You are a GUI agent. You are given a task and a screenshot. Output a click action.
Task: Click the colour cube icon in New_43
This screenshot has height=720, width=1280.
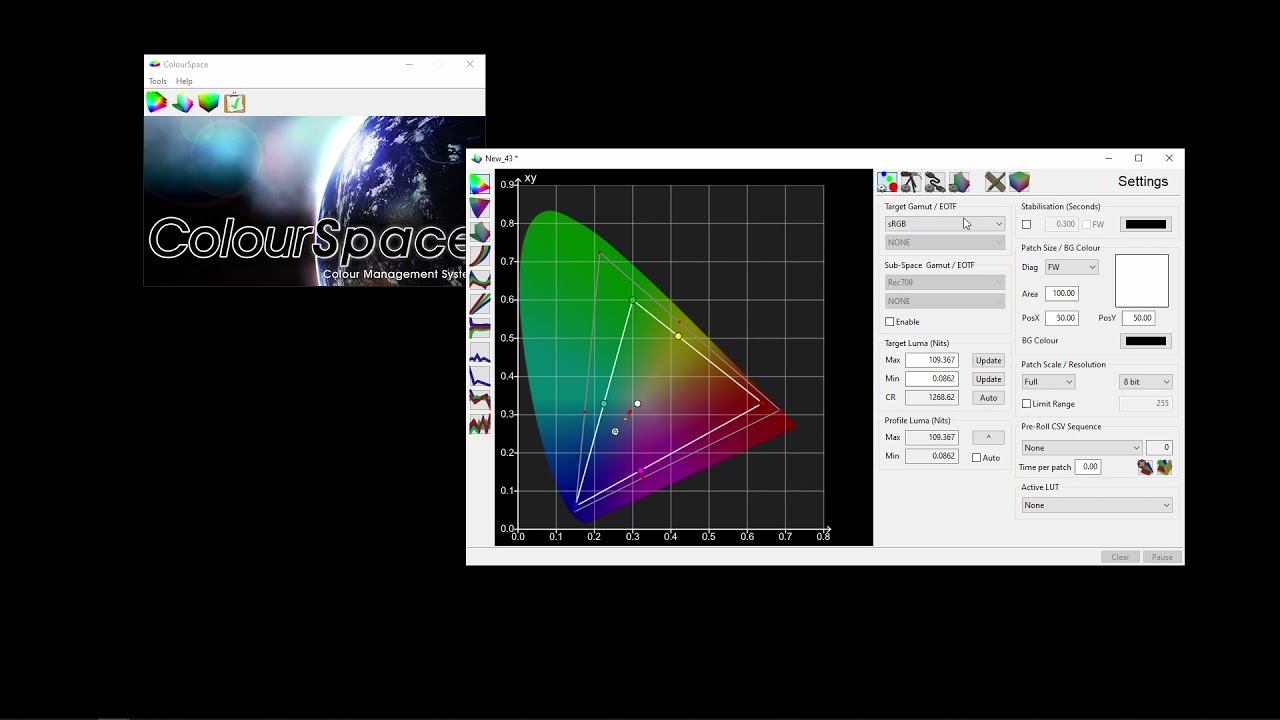click(x=1019, y=182)
